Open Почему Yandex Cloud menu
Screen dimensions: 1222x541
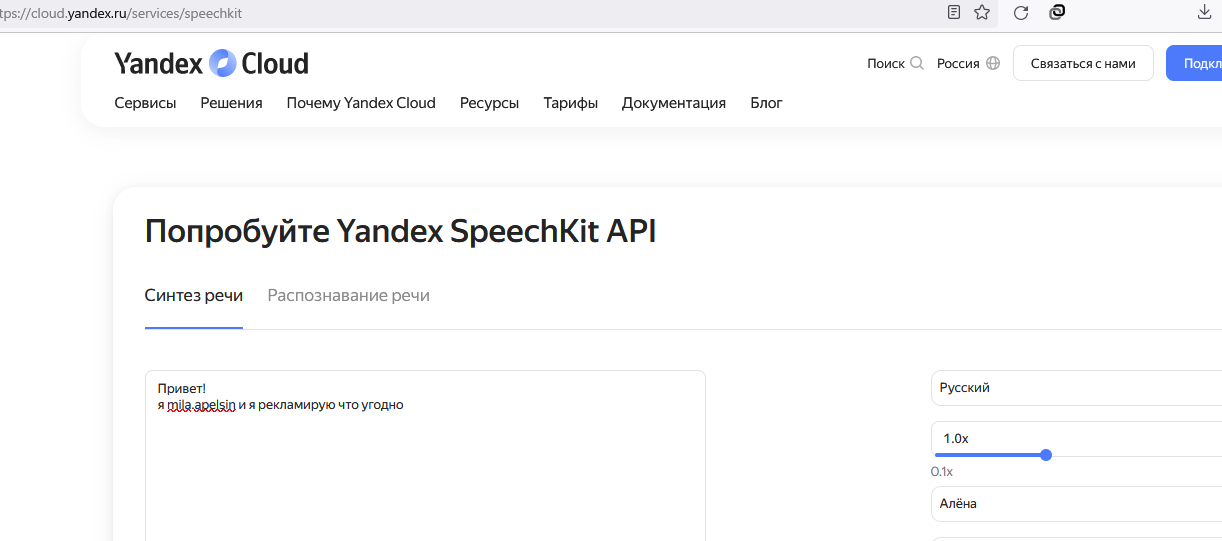click(361, 102)
